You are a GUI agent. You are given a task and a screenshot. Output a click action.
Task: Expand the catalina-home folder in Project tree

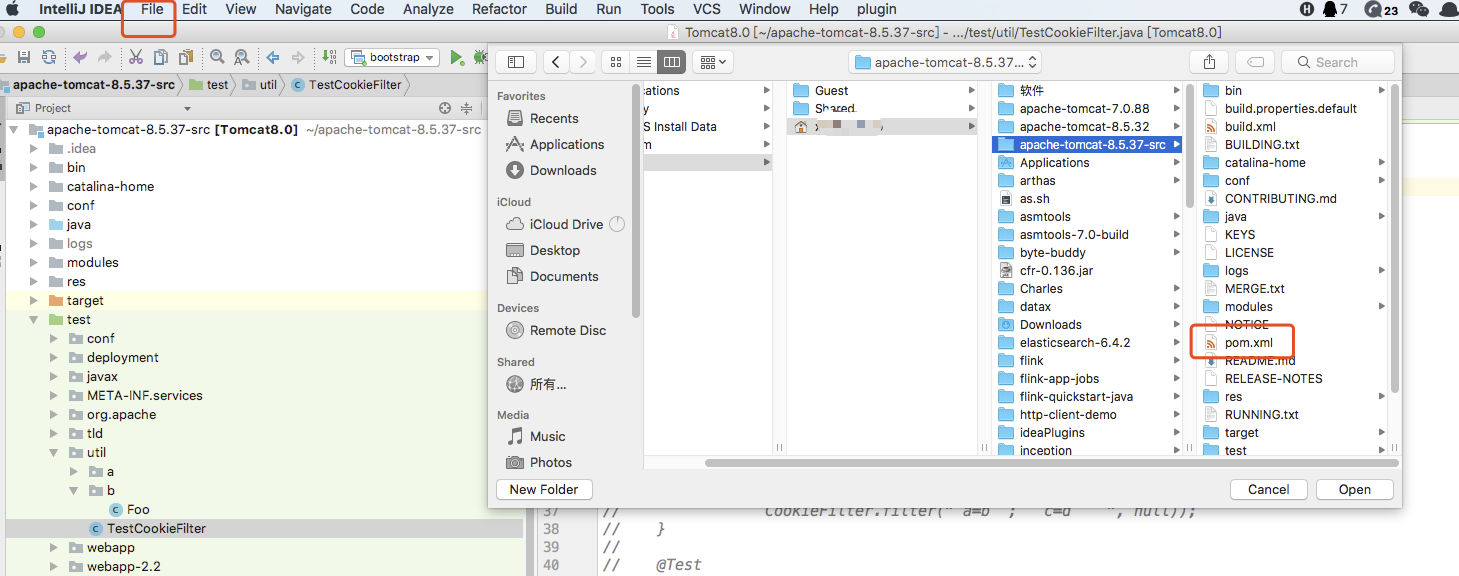click(36, 186)
